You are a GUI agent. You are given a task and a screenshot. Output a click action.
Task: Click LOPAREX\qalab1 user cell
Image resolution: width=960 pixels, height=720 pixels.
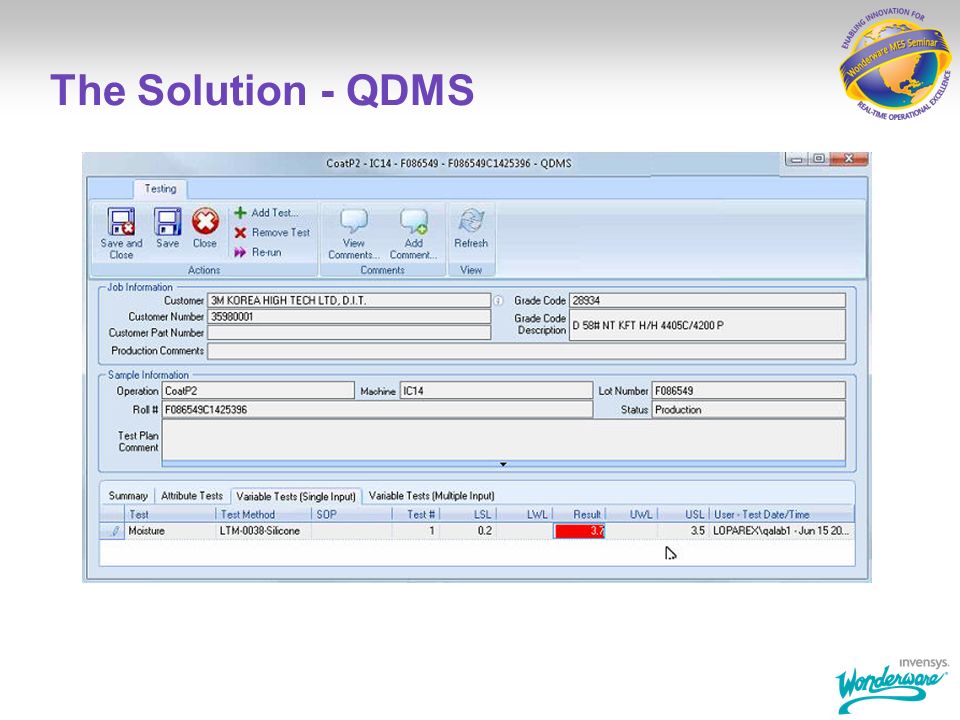(x=782, y=531)
